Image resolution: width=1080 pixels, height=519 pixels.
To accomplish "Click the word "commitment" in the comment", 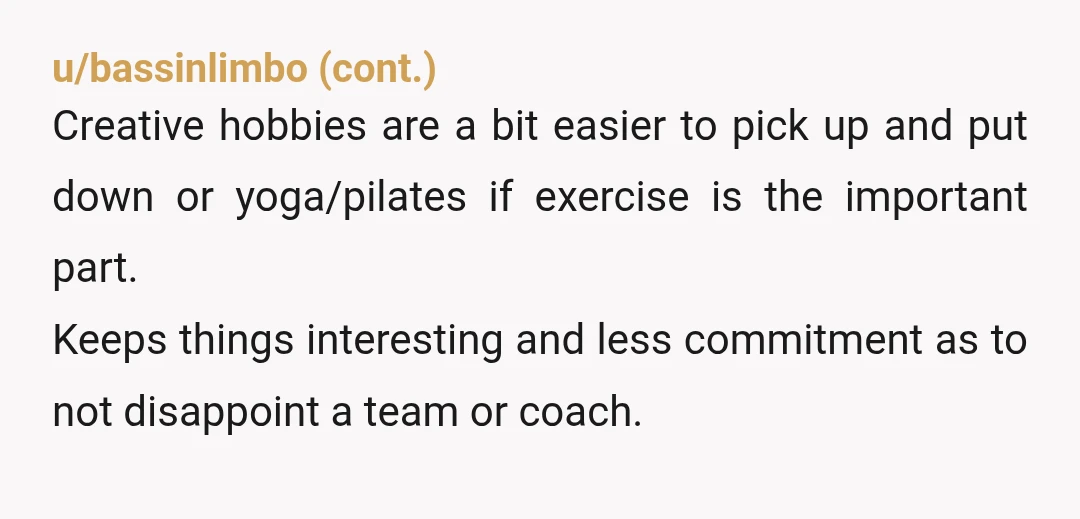I will [x=803, y=340].
